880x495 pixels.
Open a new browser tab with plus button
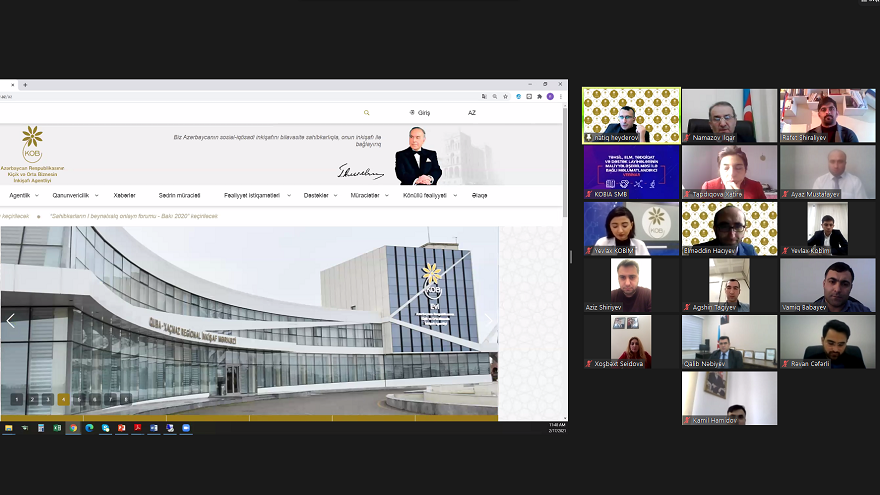tap(25, 85)
